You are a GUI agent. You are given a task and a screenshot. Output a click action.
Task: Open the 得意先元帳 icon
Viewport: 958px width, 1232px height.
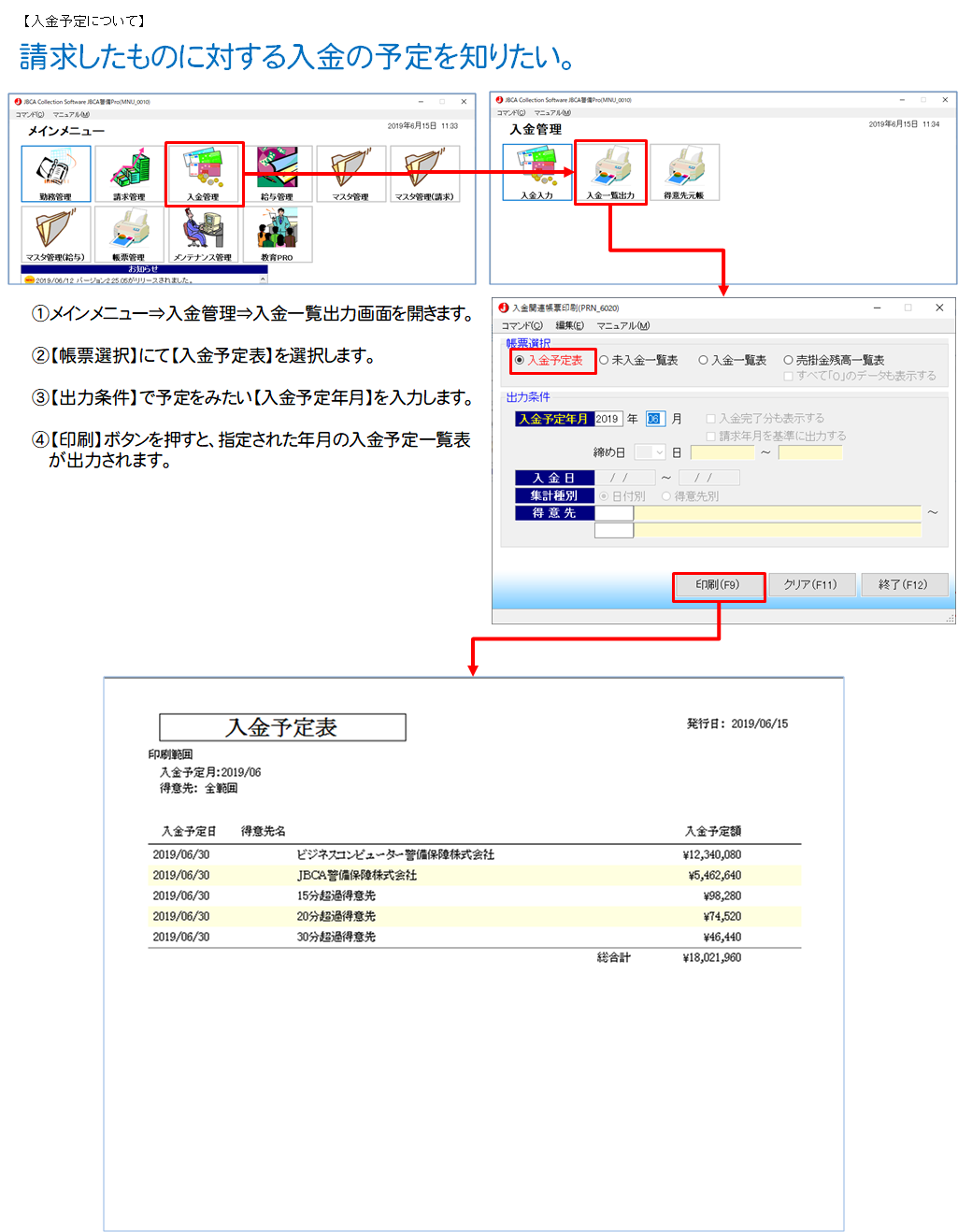pos(684,171)
